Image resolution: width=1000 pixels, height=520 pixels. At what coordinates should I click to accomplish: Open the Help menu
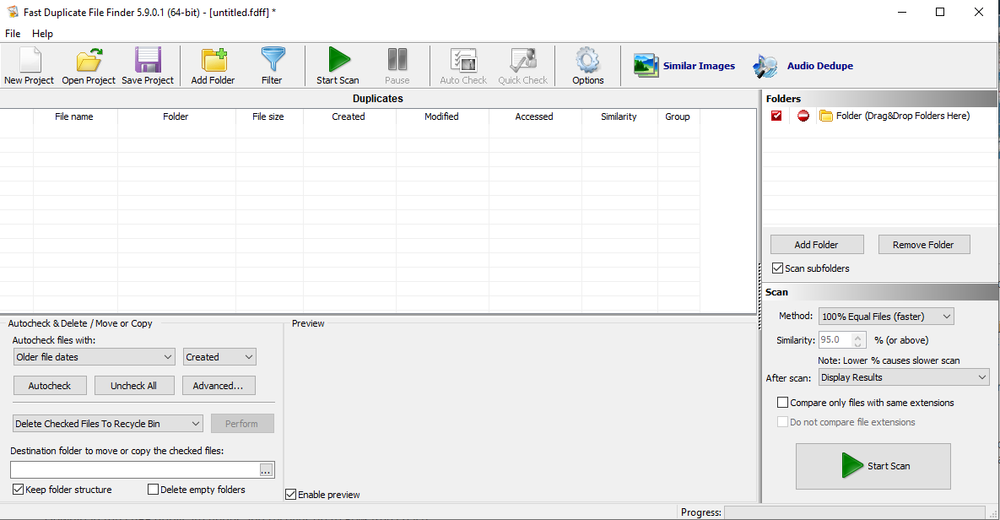coord(42,34)
